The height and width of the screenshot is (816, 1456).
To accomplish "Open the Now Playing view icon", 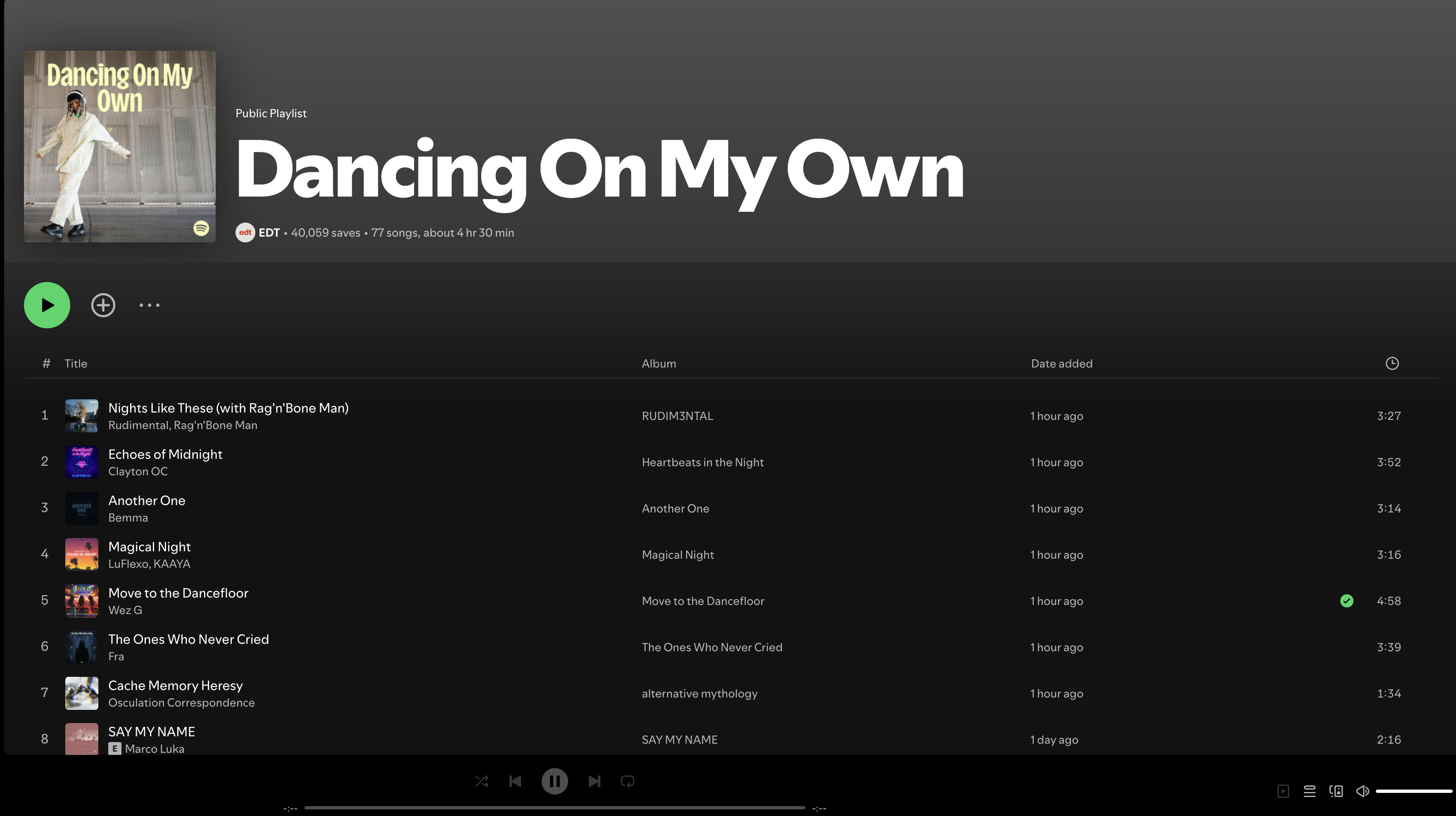I will (1283, 791).
